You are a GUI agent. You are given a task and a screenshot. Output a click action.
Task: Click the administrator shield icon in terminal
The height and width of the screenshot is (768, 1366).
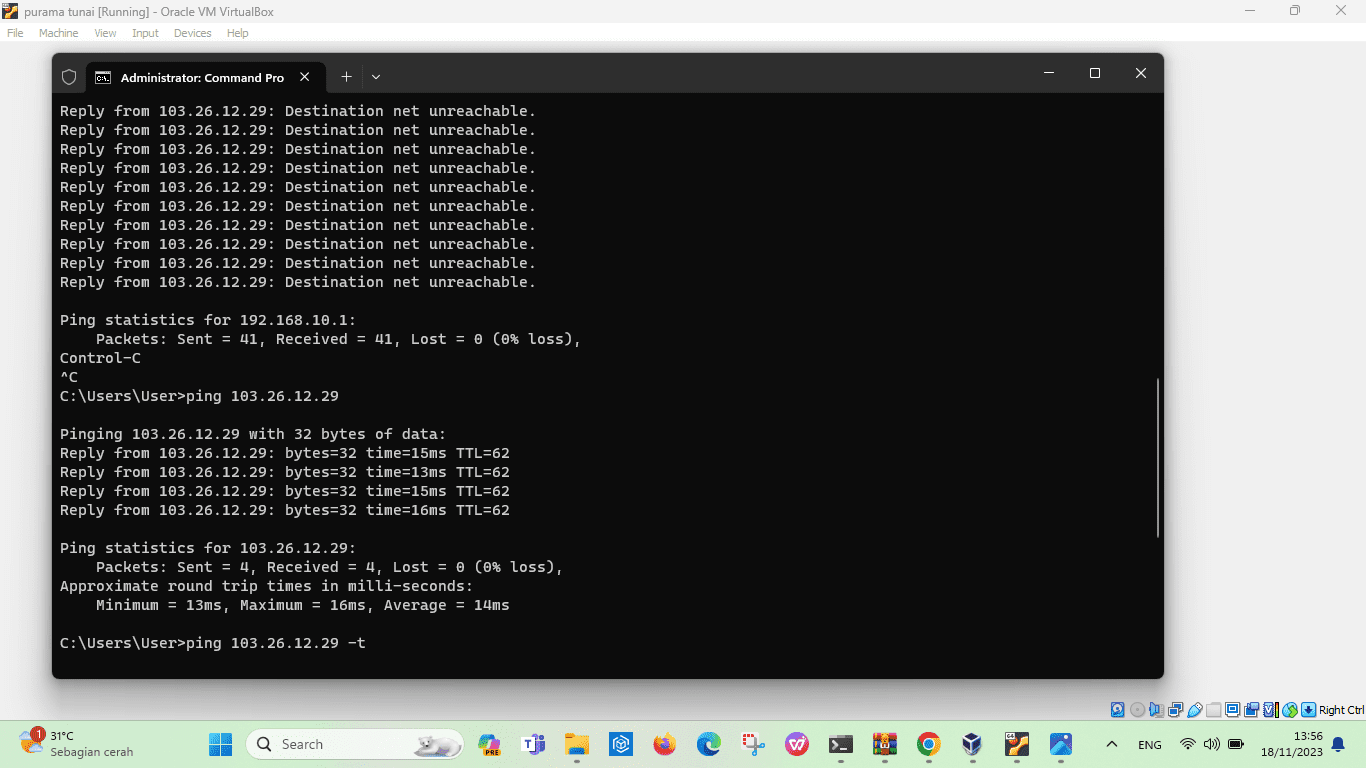(x=69, y=77)
